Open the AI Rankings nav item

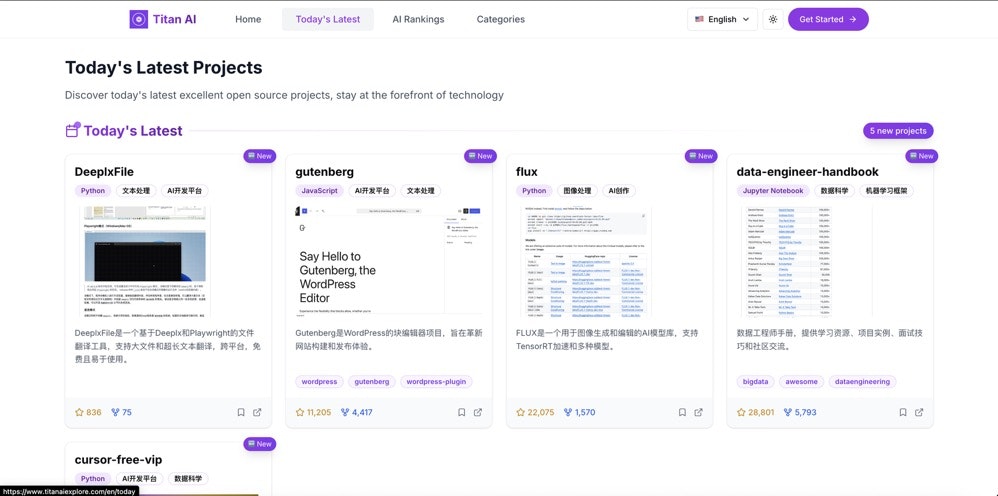(418, 19)
